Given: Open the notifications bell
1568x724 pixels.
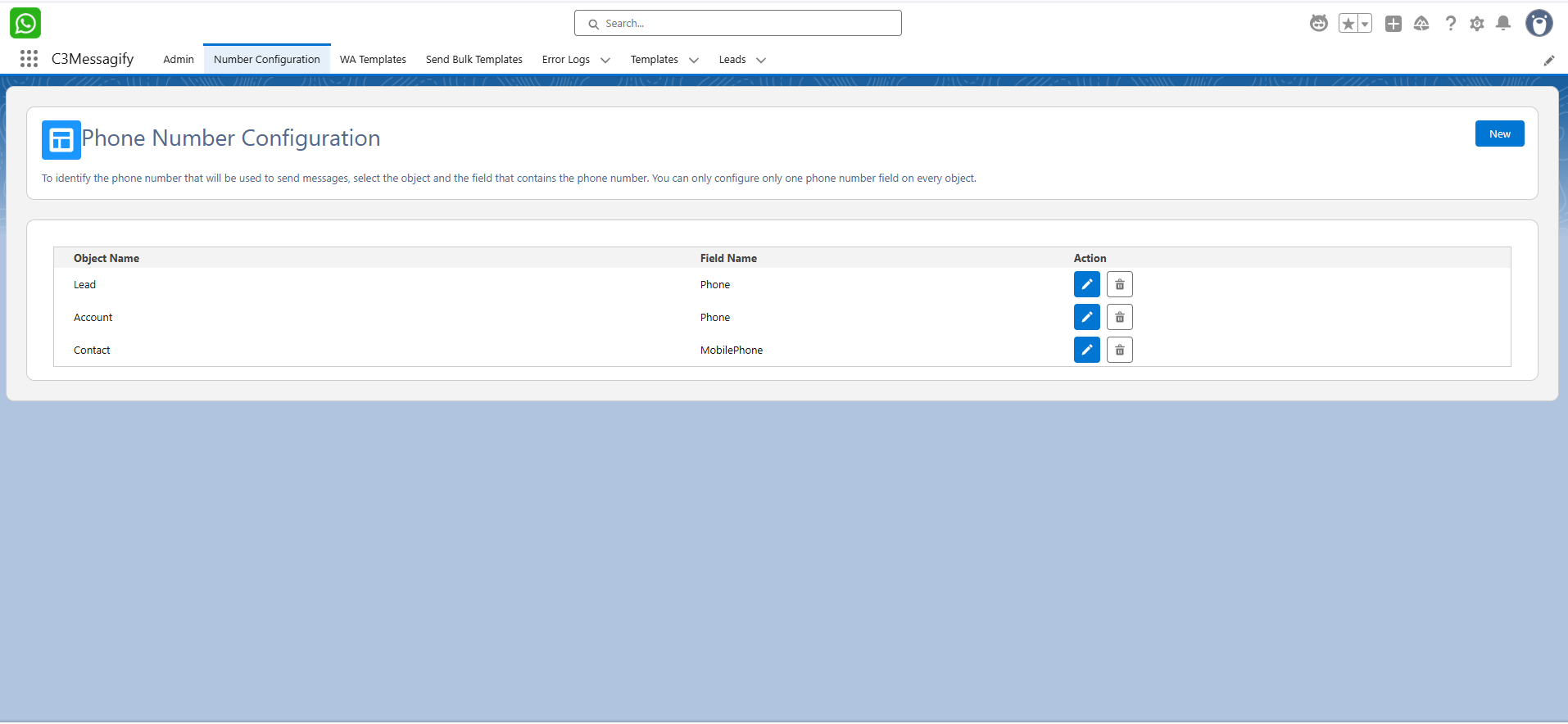Looking at the screenshot, I should tap(1502, 24).
